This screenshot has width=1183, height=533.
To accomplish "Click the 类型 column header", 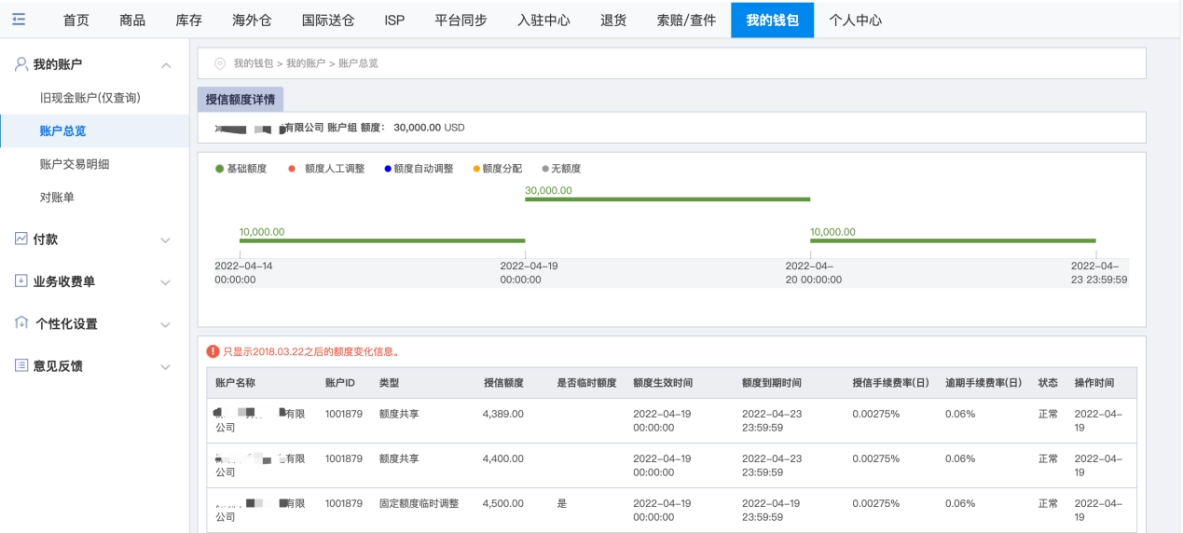I will pyautogui.click(x=389, y=383).
